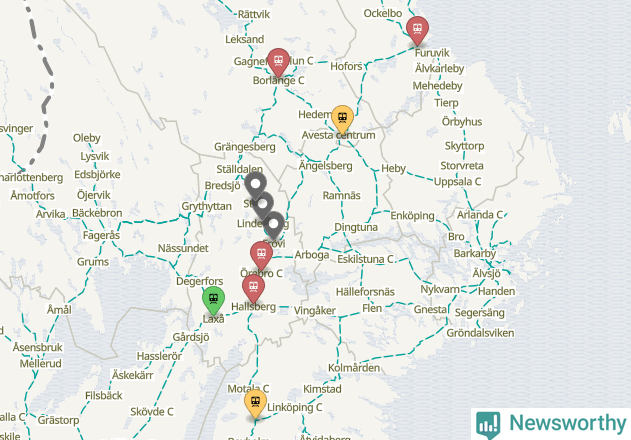Click the Eskilstuna C map label
The width and height of the screenshot is (631, 440).
(365, 259)
